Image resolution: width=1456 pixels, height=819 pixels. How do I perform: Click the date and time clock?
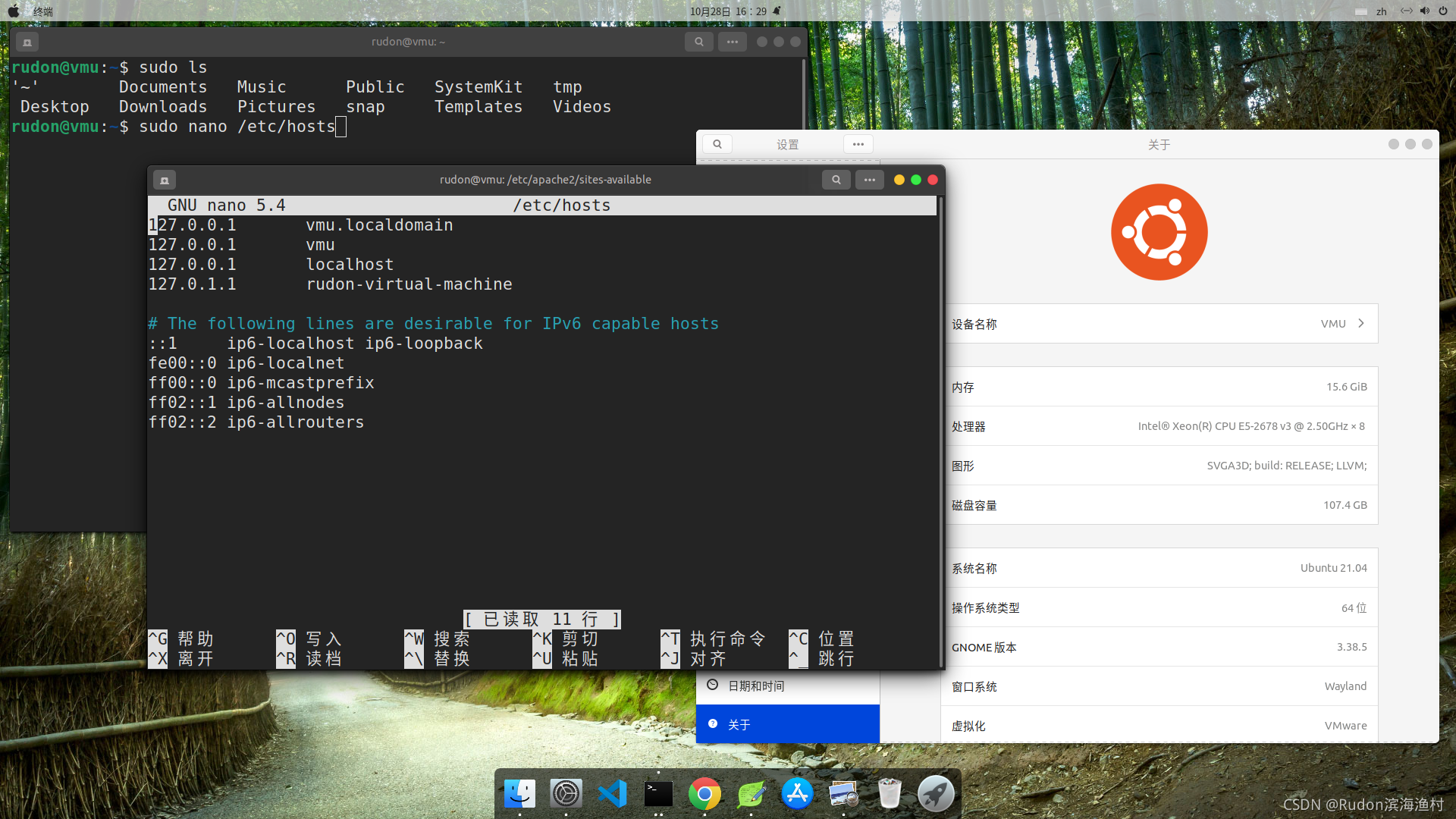point(728,11)
